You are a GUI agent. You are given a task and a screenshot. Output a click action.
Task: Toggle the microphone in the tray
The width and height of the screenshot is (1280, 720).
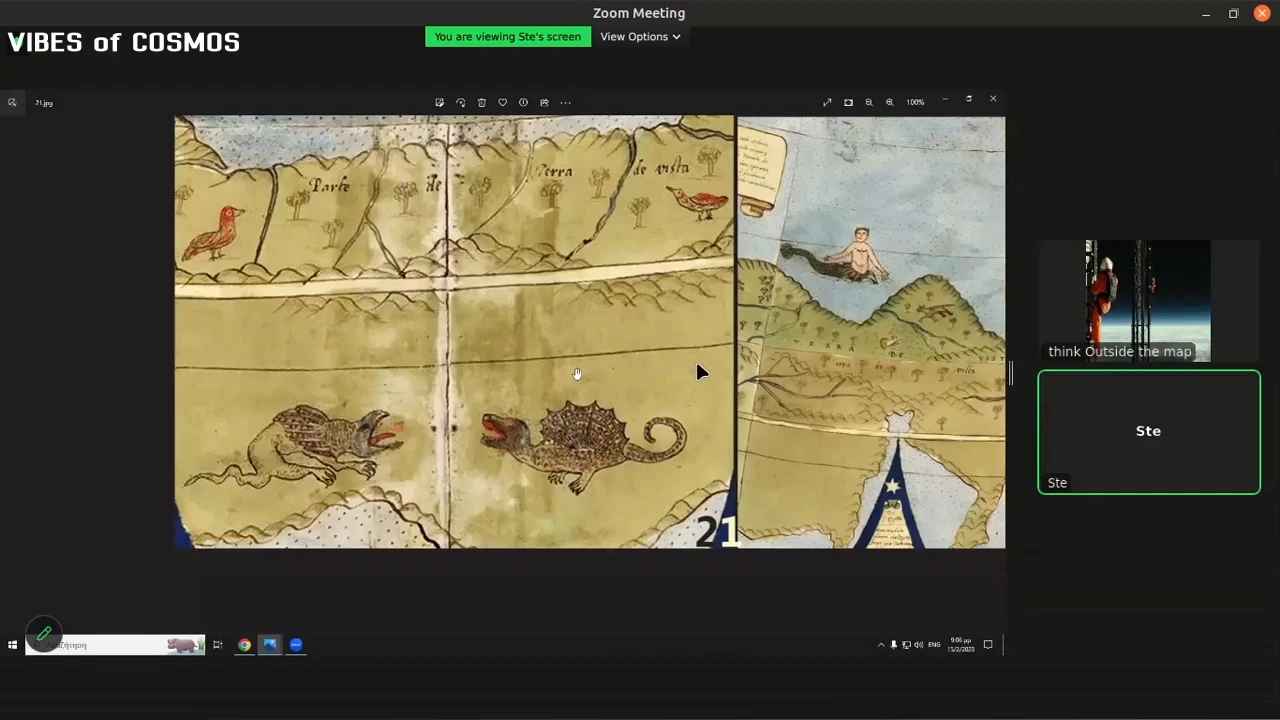point(894,645)
